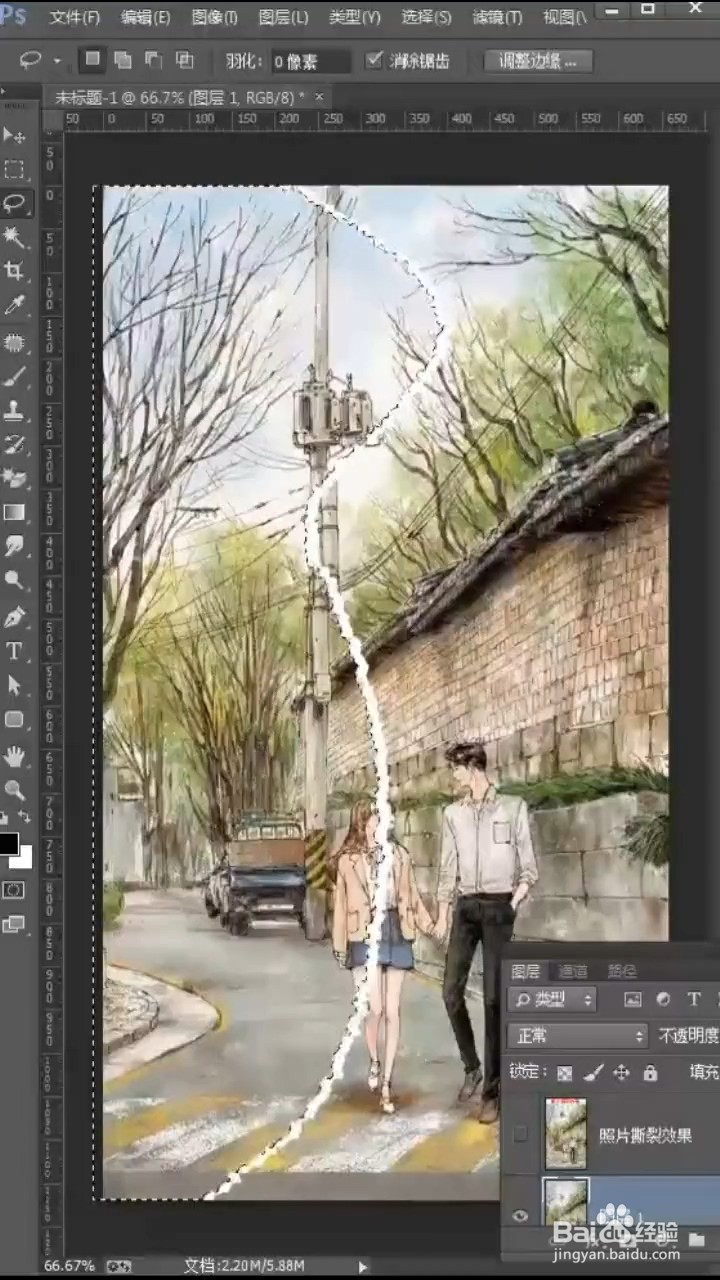720x1280 pixels.
Task: Filter layers by type layer icon
Action: pos(694,999)
